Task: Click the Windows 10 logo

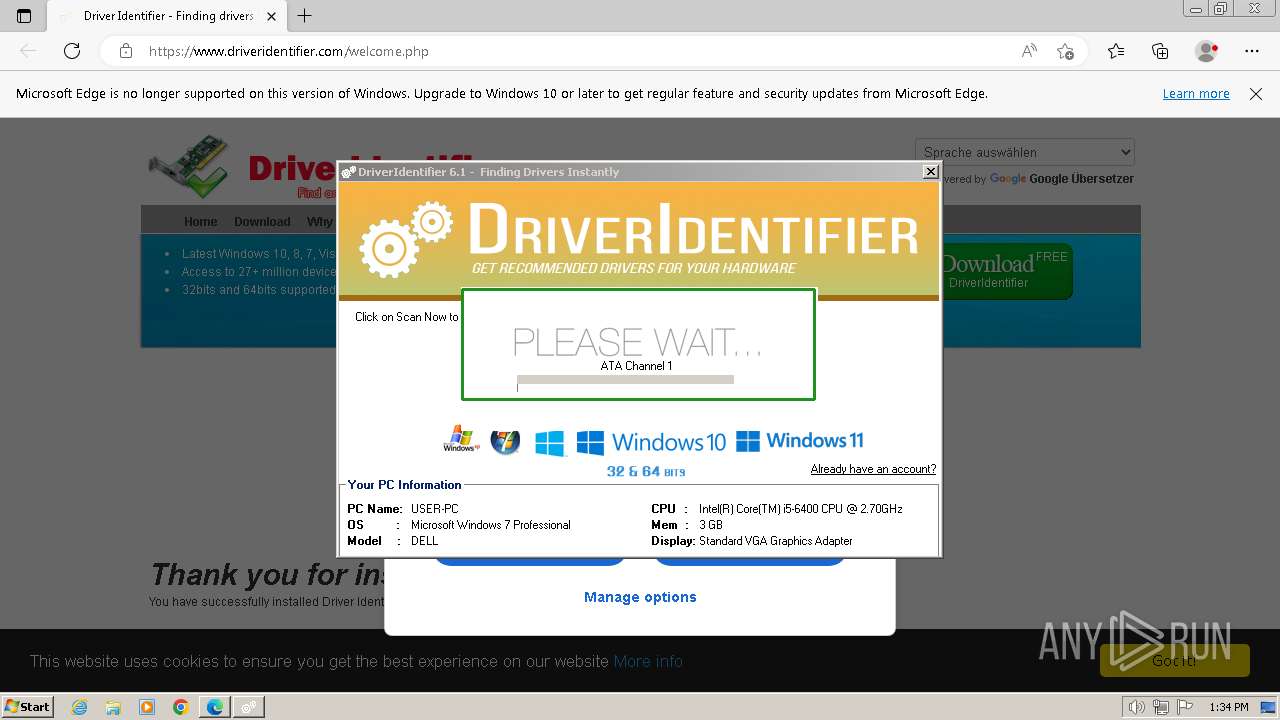Action: pyautogui.click(x=651, y=442)
